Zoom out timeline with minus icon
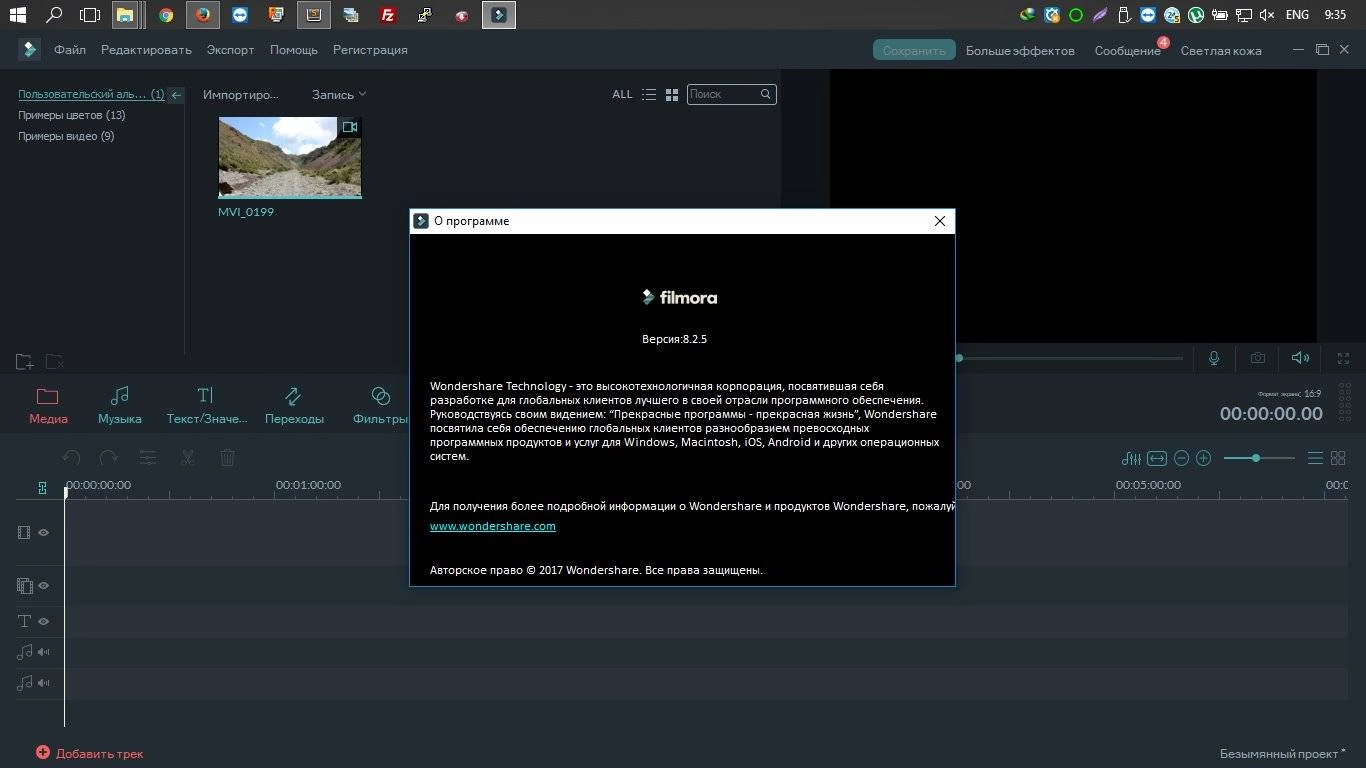Image resolution: width=1366 pixels, height=768 pixels. (x=1181, y=458)
